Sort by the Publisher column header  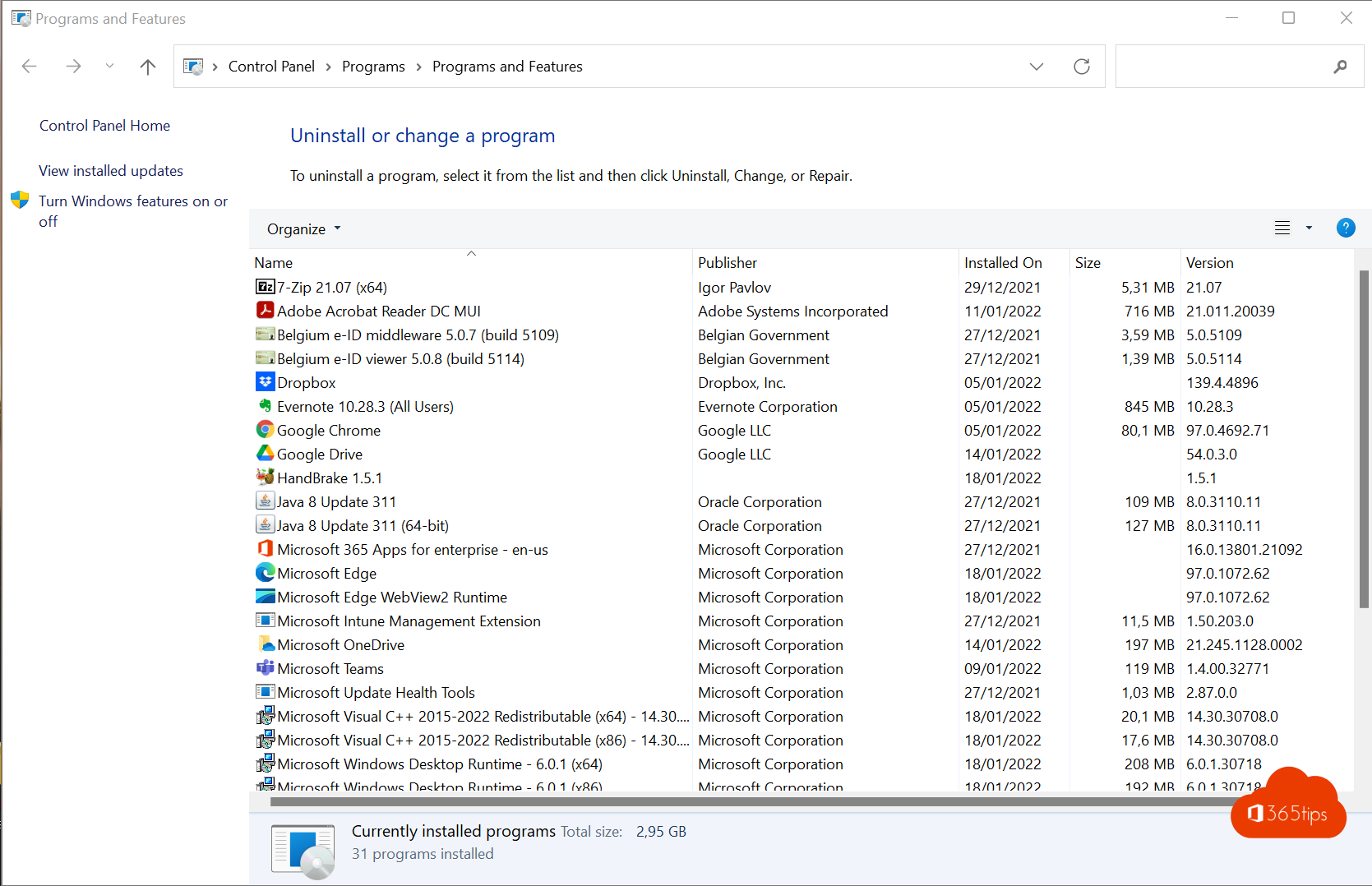[x=825, y=262]
